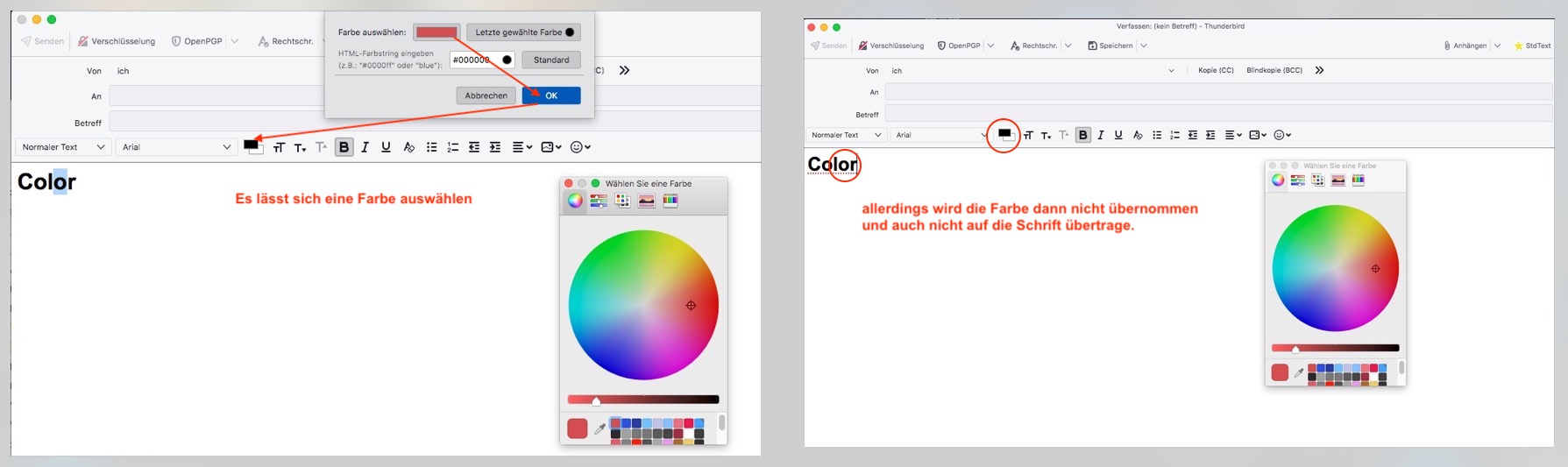This screenshot has height=467, width=1568.
Task: Select image palettes tab in left color picker
Action: pos(646,201)
